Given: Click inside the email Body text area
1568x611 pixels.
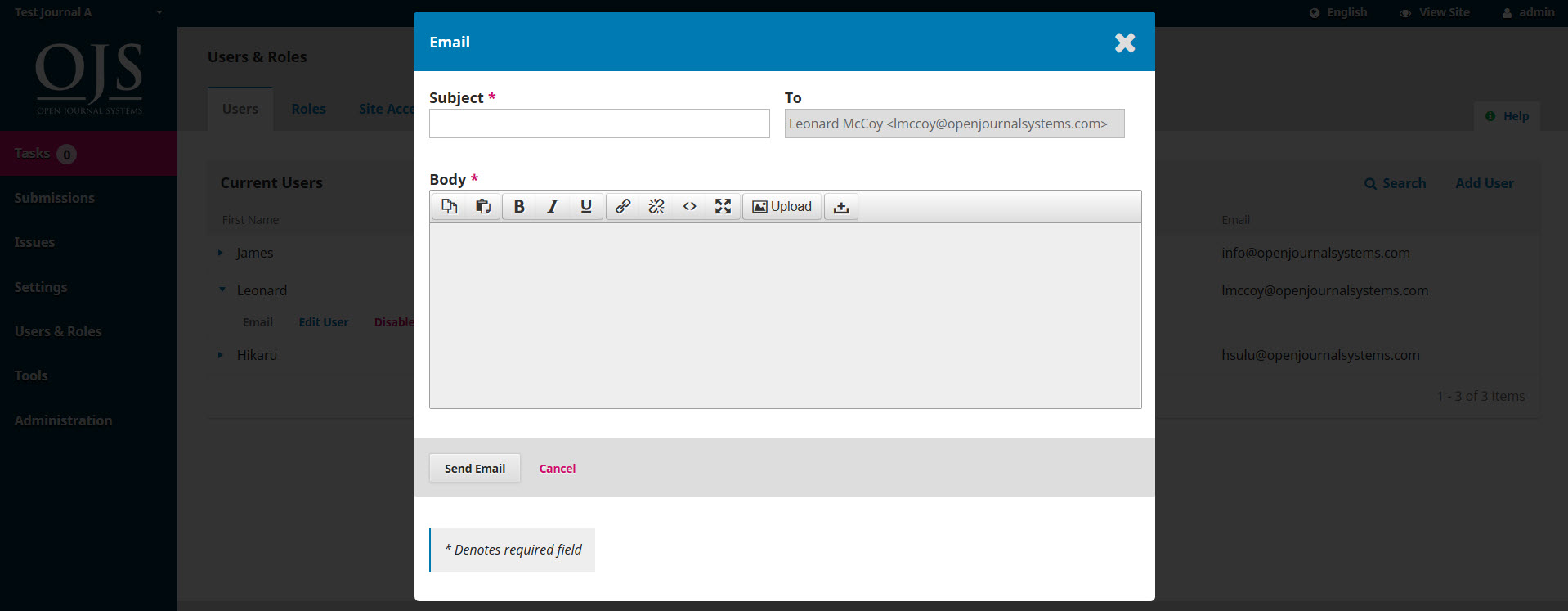Looking at the screenshot, I should click(785, 316).
